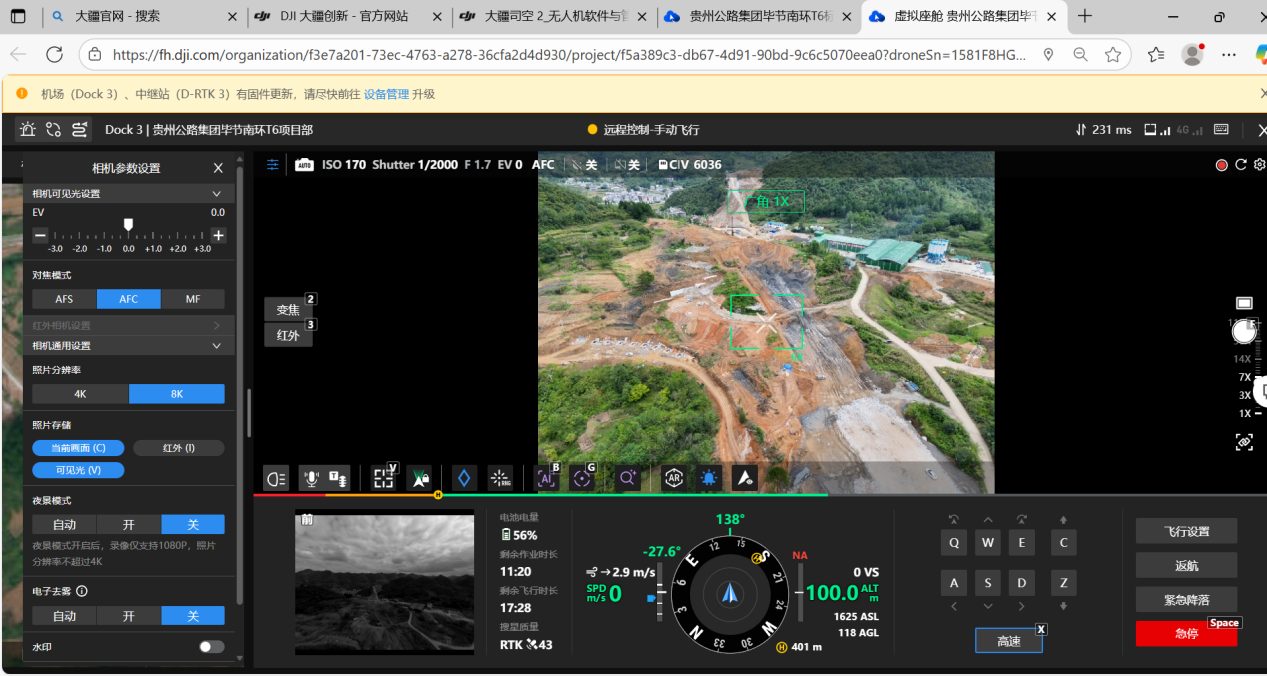
Task: Click the 设备管理 link in notification bar
Action: coord(386,94)
